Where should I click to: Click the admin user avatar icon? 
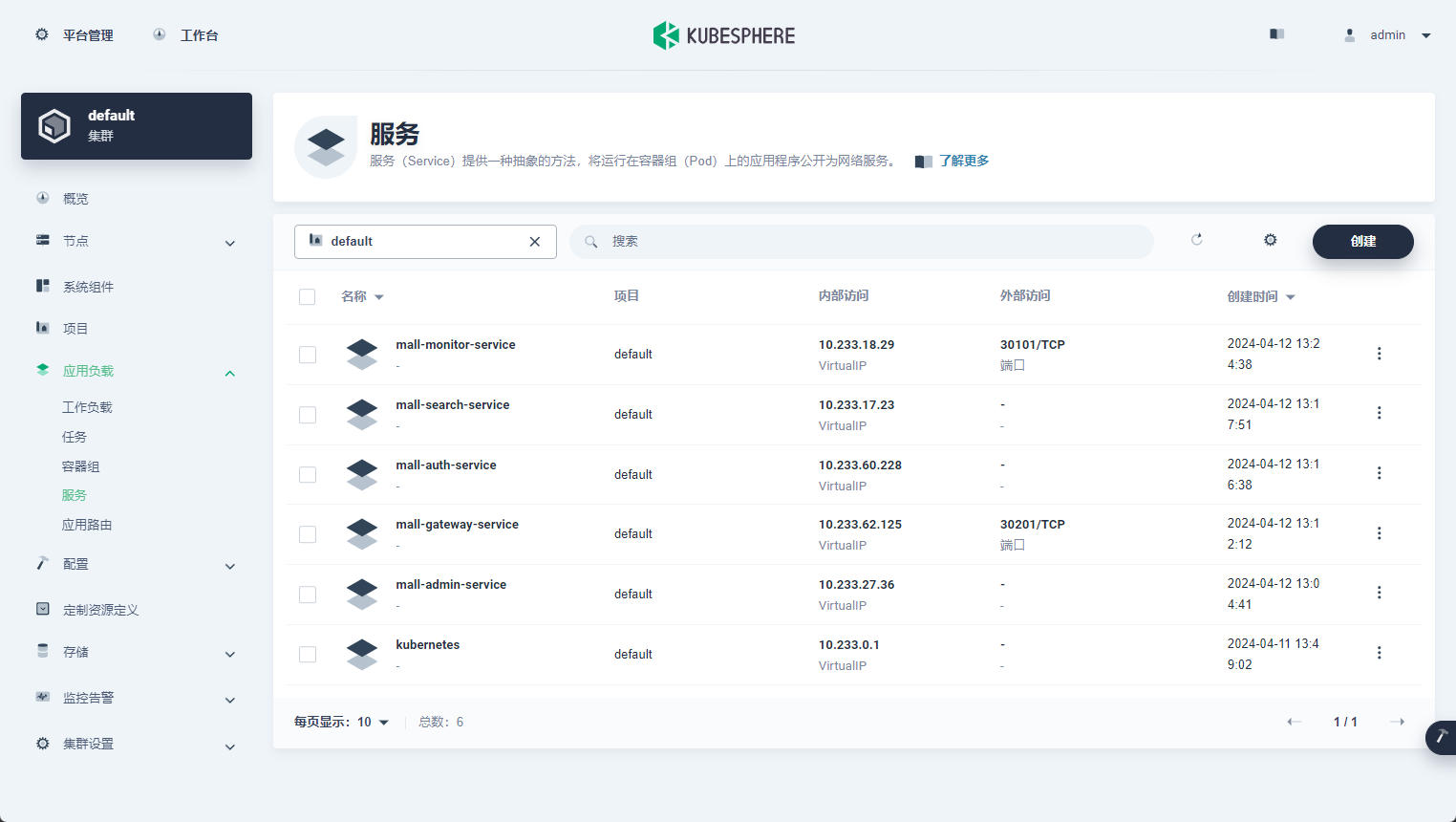point(1350,35)
